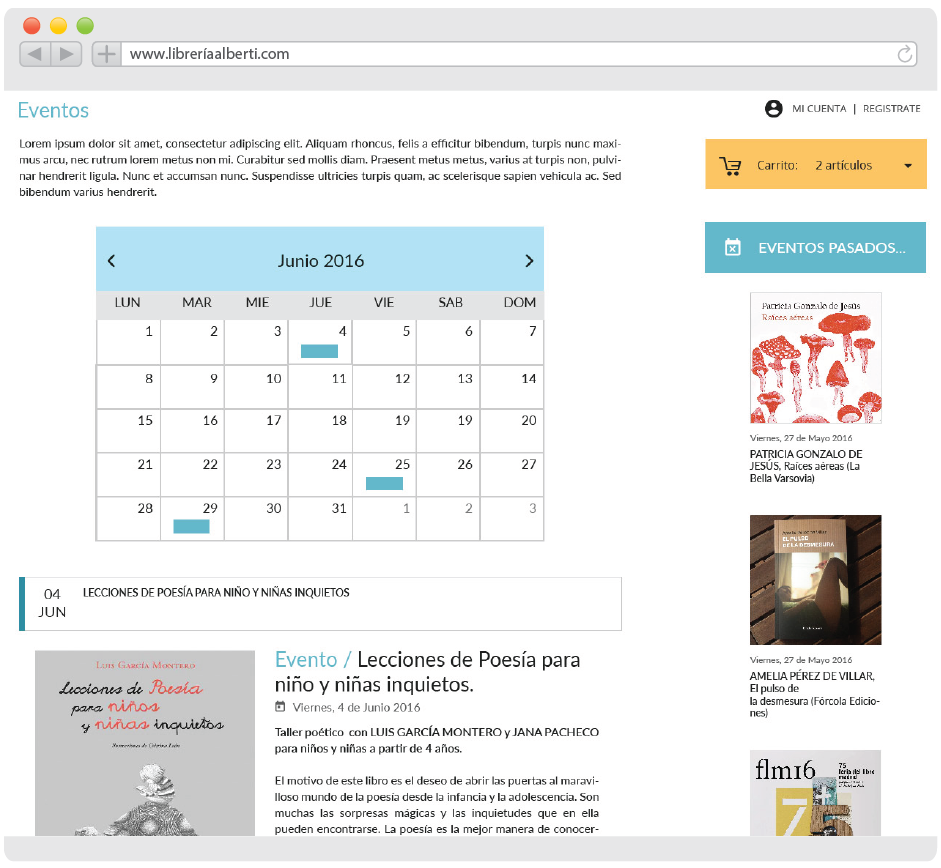The width and height of the screenshot is (941, 868).
Task: Select calendar day 10
Action: pyautogui.click(x=256, y=387)
